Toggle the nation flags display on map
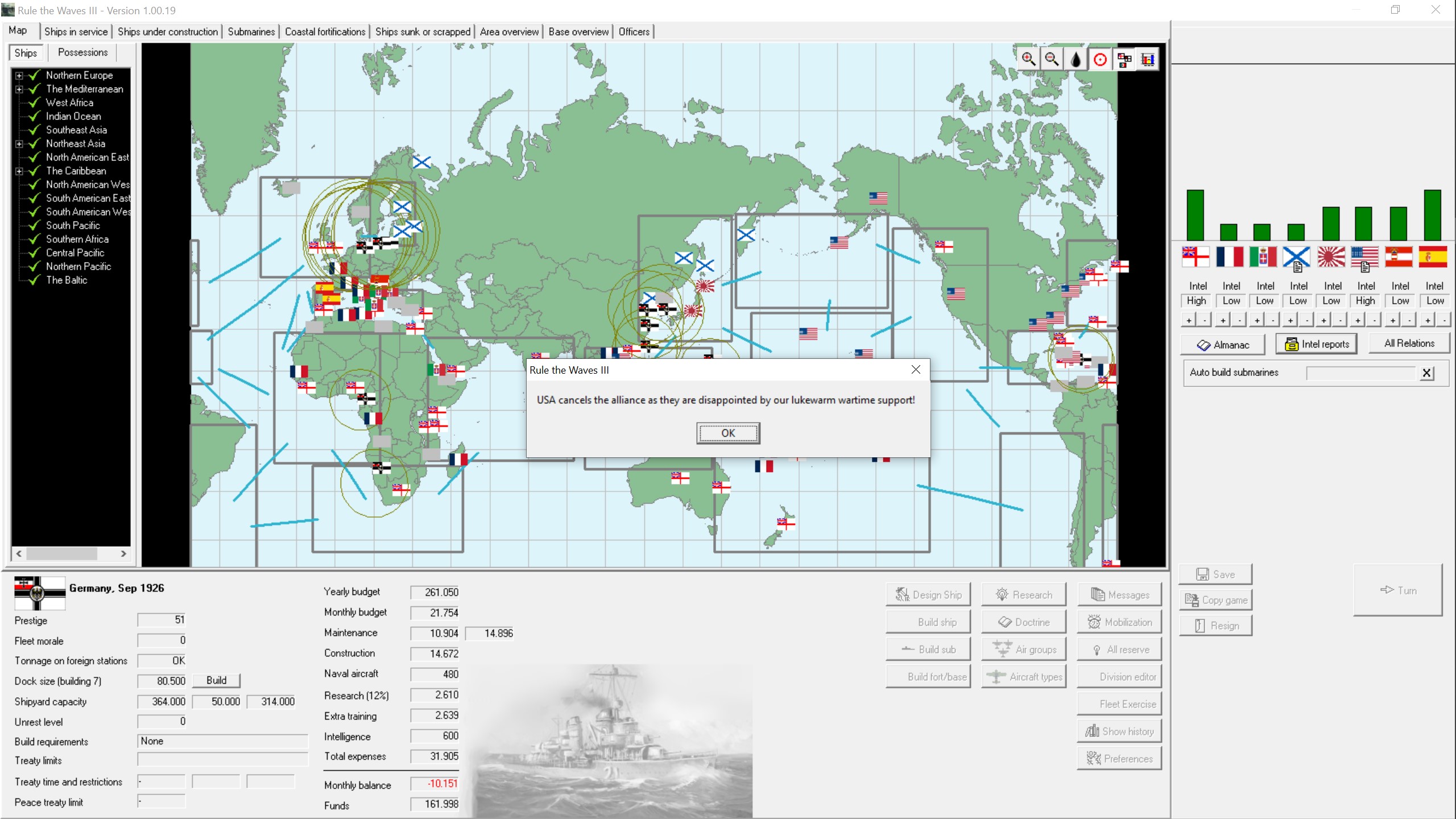This screenshot has width=1456, height=819. 1124,59
